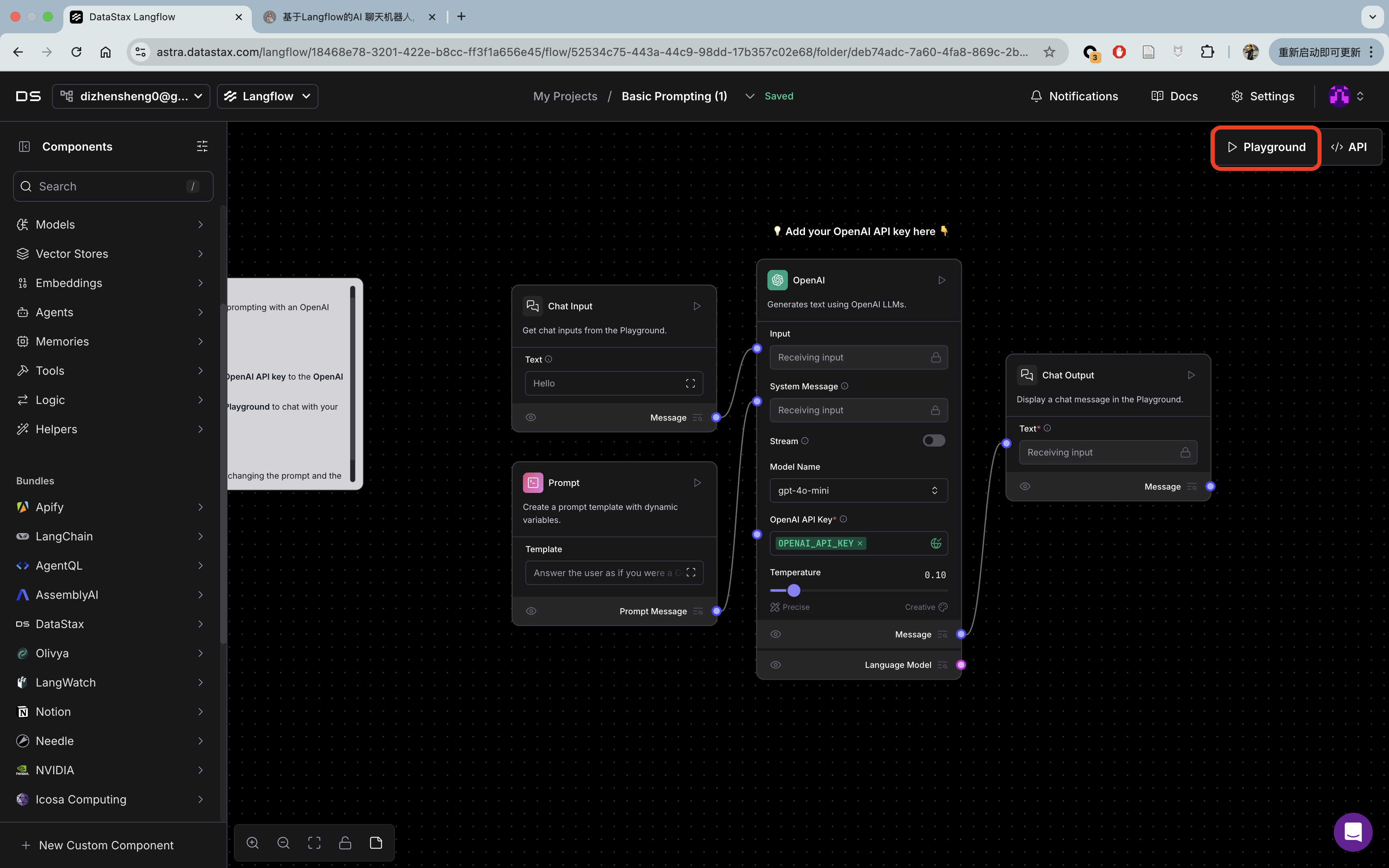Open the support chat bubble icon
The image size is (1389, 868).
click(1353, 832)
